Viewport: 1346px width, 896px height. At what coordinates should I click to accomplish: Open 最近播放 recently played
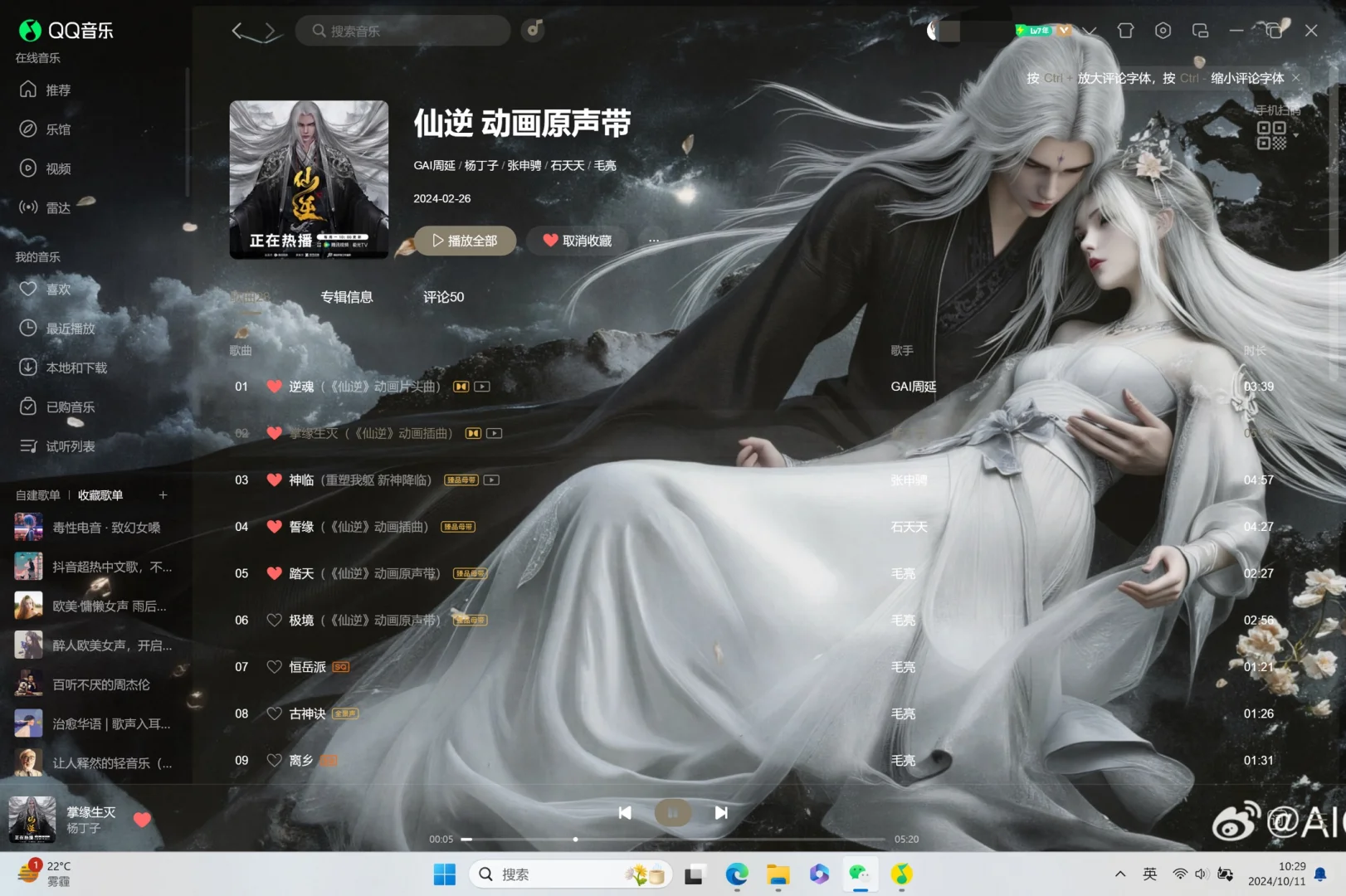pos(58,329)
